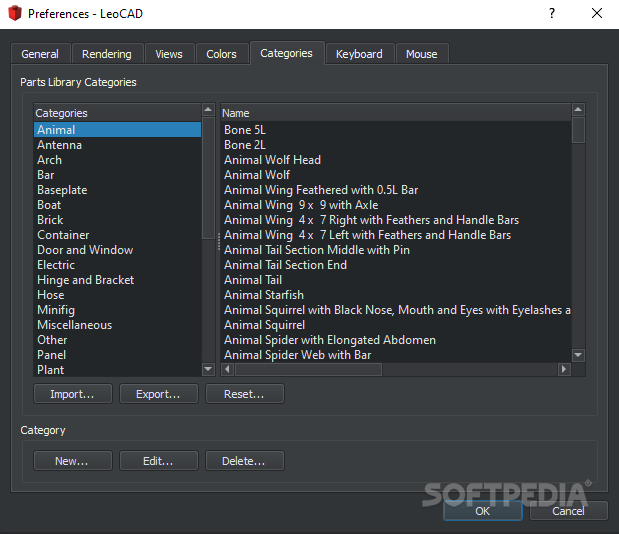The height and width of the screenshot is (534, 619).
Task: Click the LeoCAD red brick icon
Action: tap(15, 13)
